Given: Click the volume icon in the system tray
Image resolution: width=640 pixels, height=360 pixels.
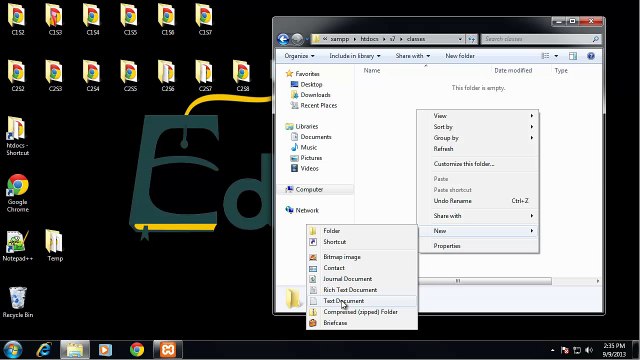Looking at the screenshot, I should pos(589,350).
